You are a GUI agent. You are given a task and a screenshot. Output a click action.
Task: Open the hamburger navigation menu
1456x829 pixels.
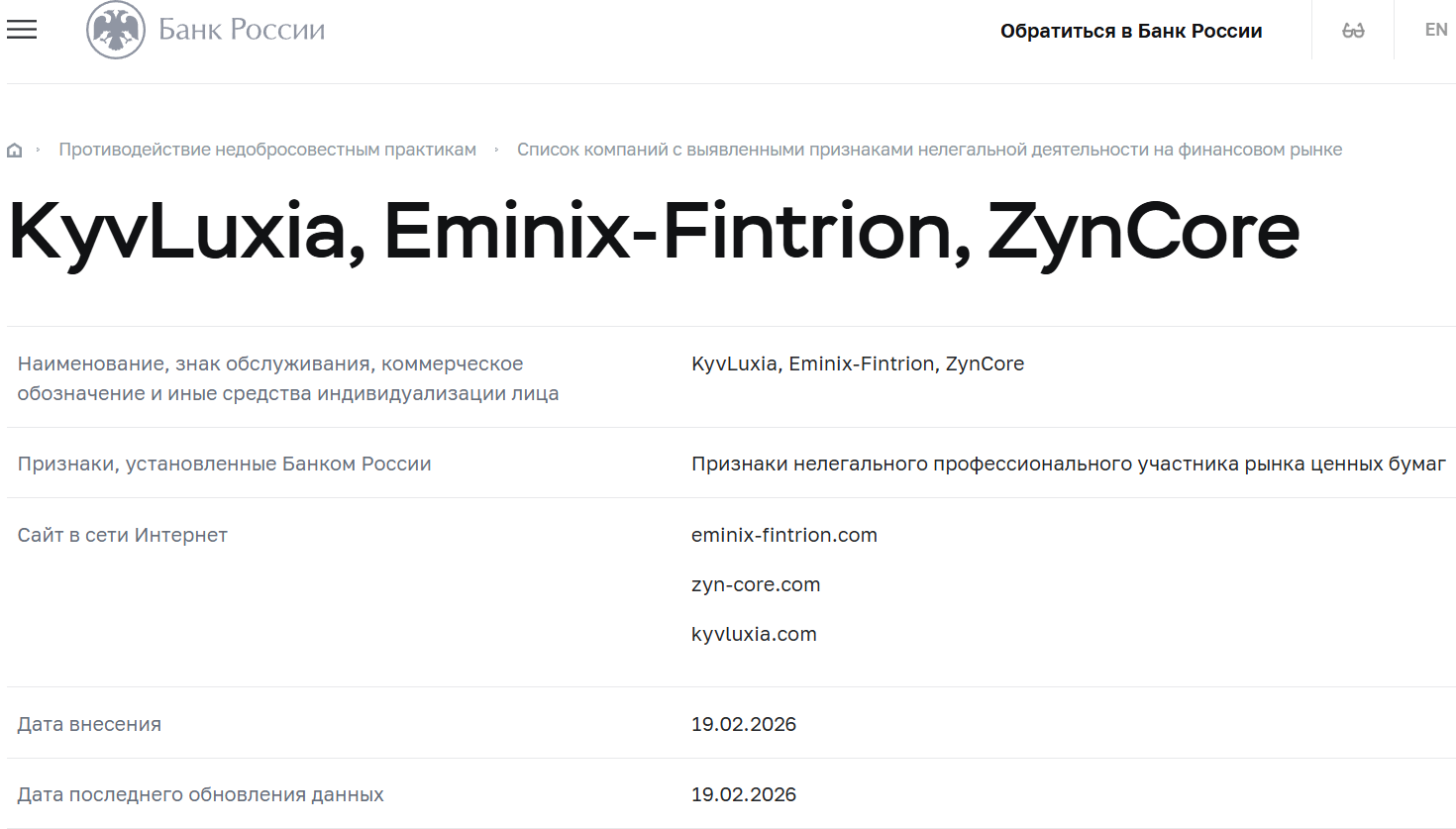[21, 30]
